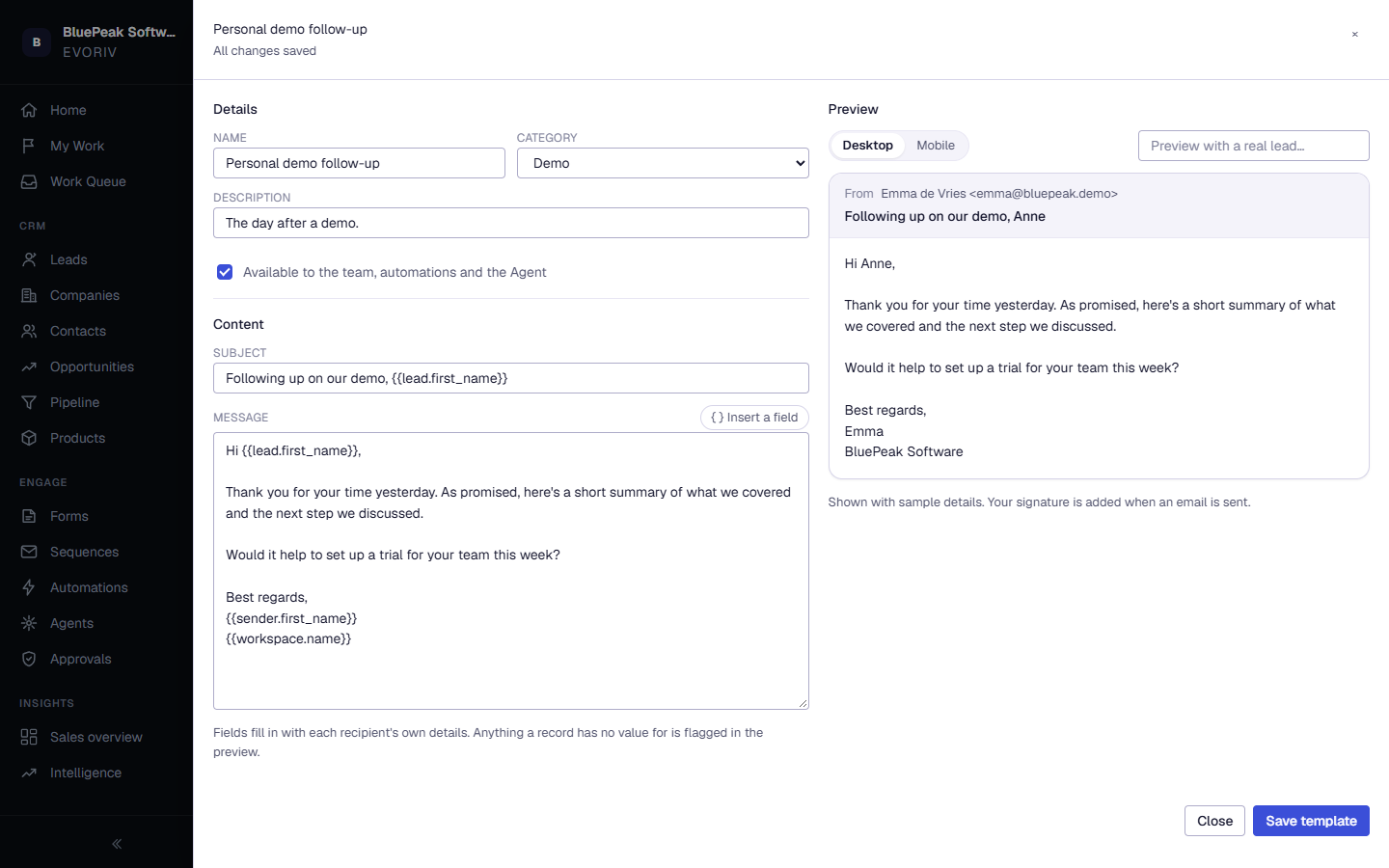Focus the Subject input field
Image resolution: width=1389 pixels, height=868 pixels.
[x=511, y=378]
